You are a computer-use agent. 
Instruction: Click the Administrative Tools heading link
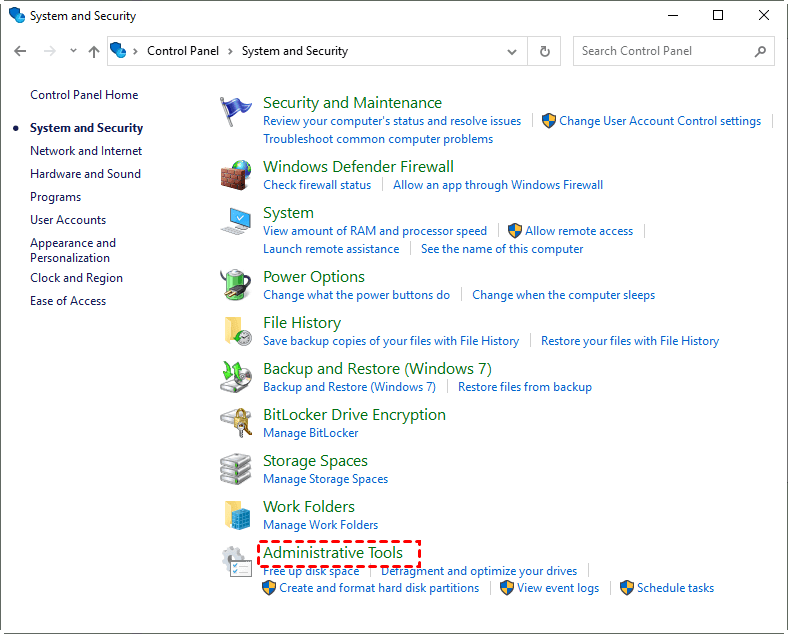(x=333, y=553)
